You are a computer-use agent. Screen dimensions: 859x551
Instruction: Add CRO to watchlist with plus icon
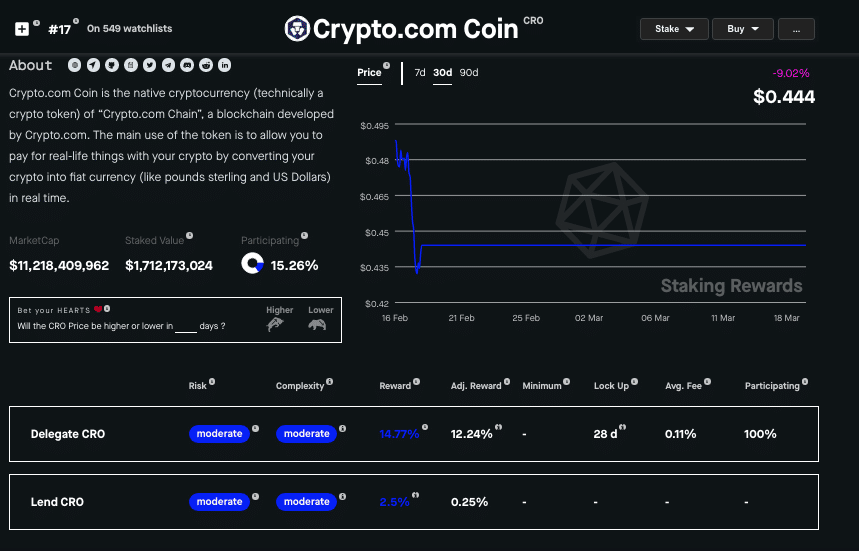coord(22,29)
